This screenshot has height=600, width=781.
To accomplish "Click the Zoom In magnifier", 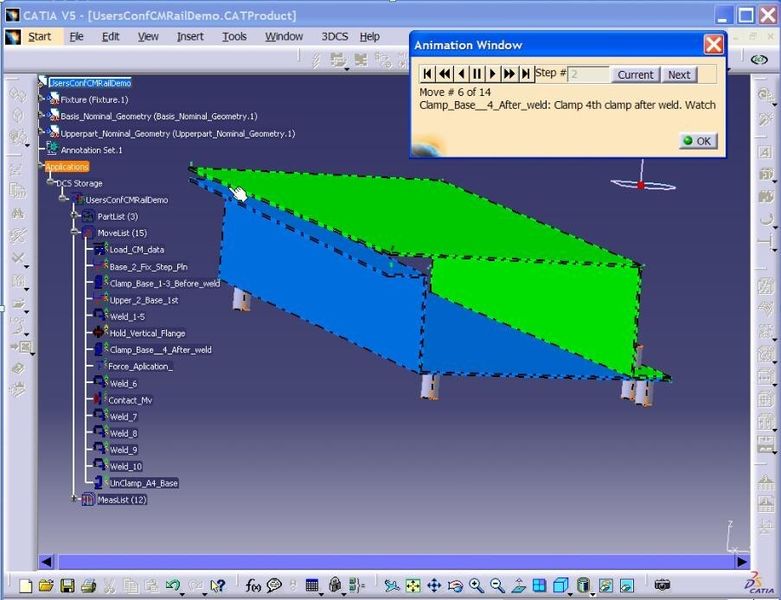I will (x=476, y=586).
